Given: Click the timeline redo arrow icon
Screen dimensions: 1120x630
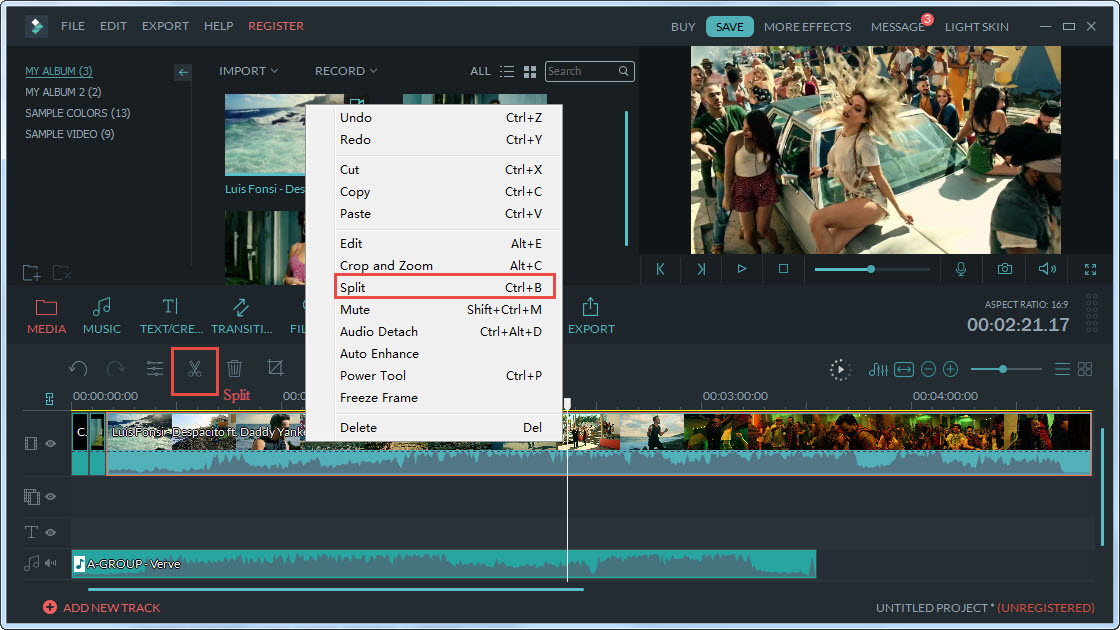Looking at the screenshot, I should click(116, 369).
